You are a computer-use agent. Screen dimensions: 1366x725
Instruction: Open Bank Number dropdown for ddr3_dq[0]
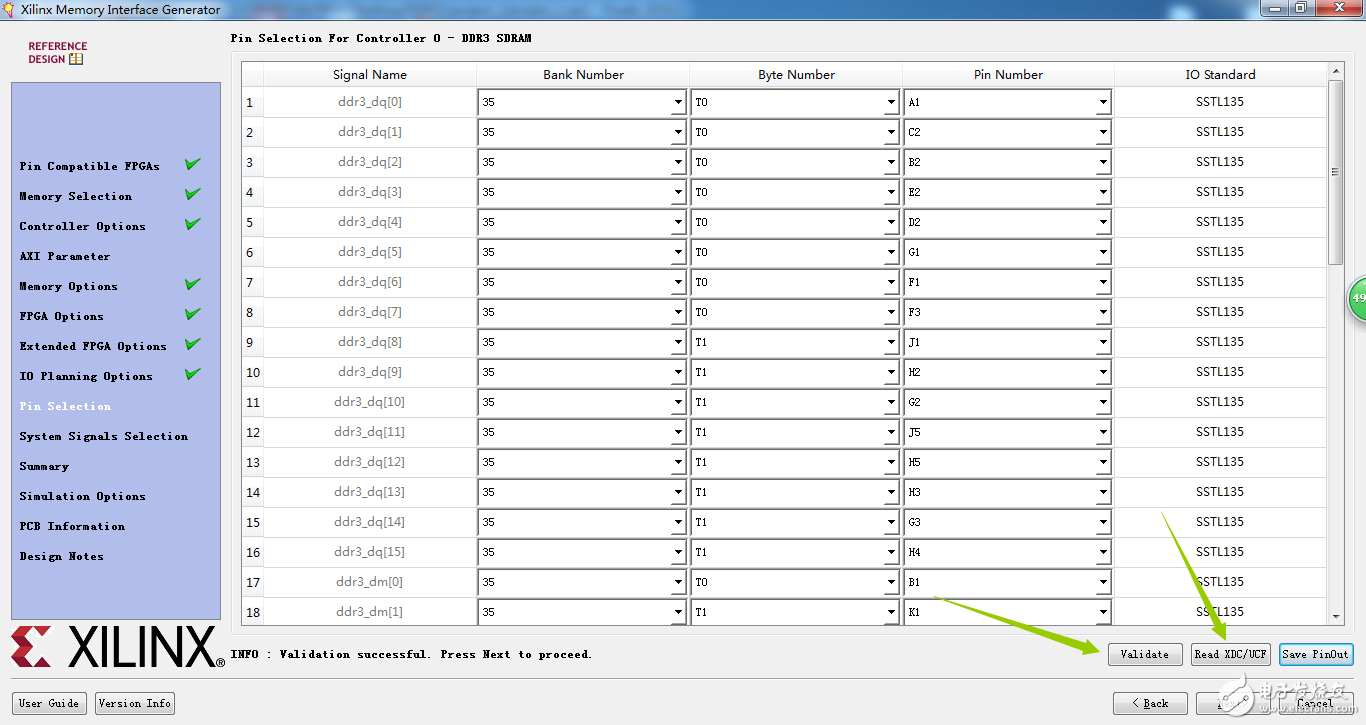582,102
